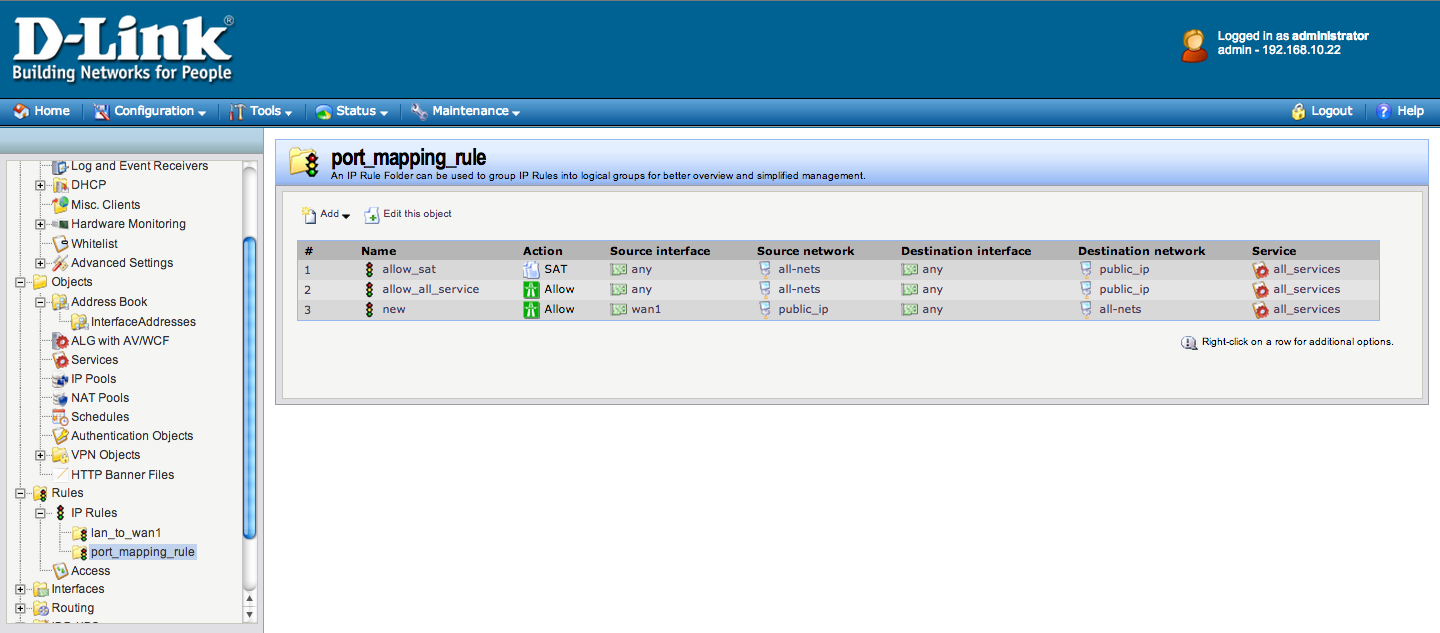
Task: Open the Help page
Action: tap(1400, 111)
